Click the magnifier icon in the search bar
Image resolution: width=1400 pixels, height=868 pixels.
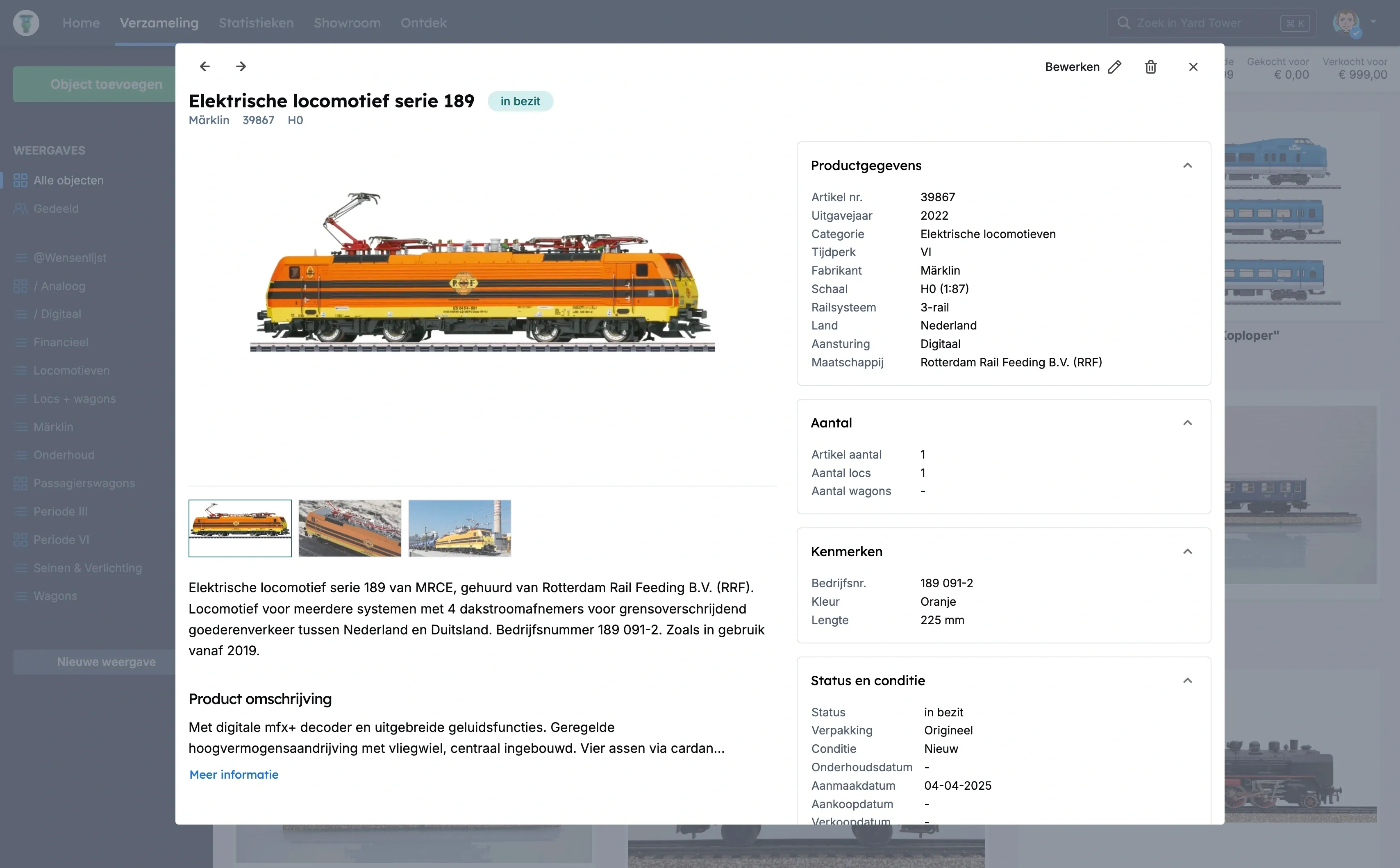point(1125,23)
